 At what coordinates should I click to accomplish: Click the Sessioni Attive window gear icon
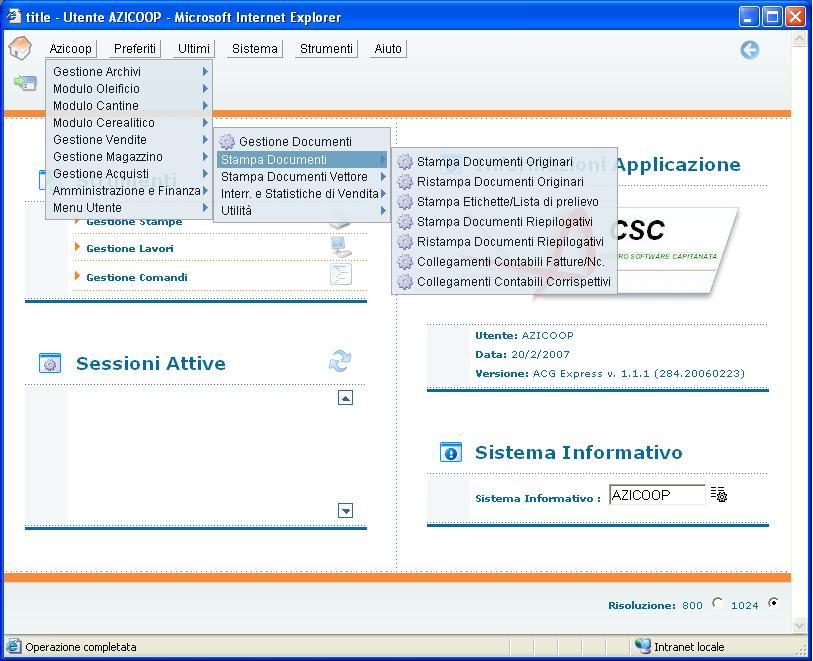(50, 363)
